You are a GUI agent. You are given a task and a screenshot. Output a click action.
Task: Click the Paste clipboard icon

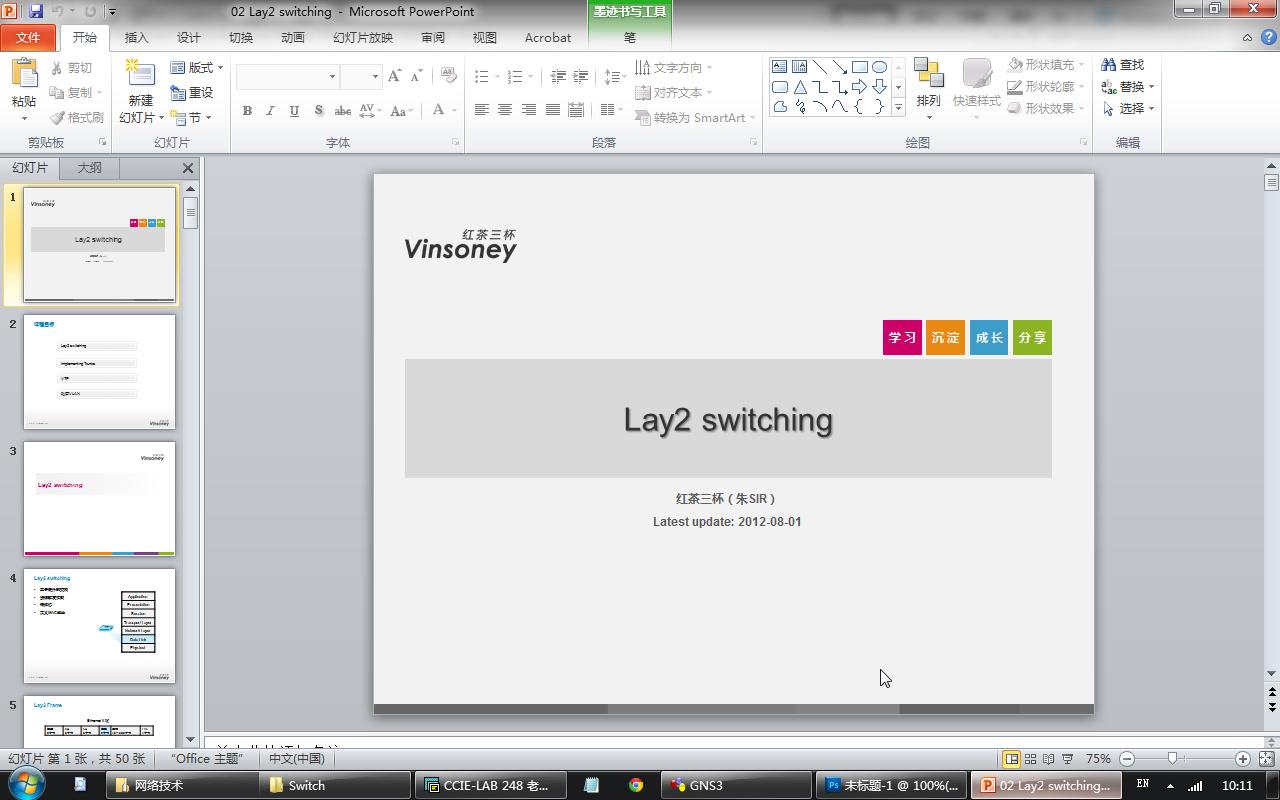coord(24,74)
